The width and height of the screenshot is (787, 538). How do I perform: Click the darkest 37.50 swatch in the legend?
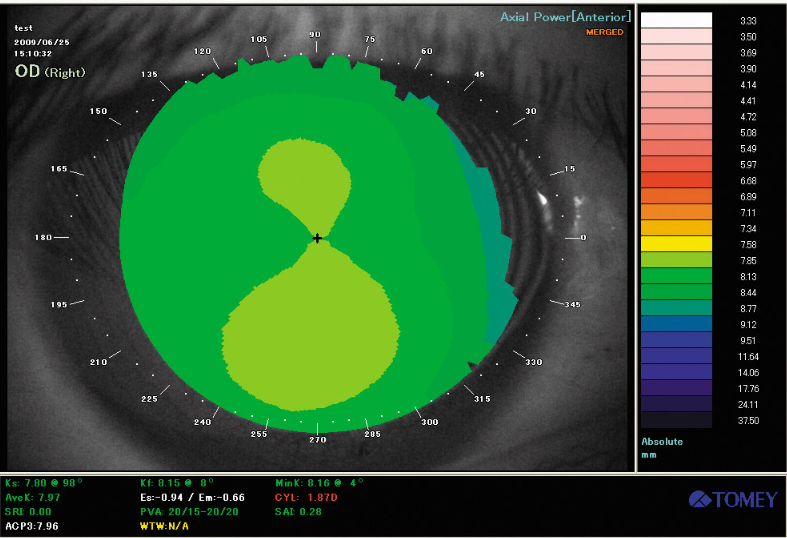pyautogui.click(x=675, y=420)
